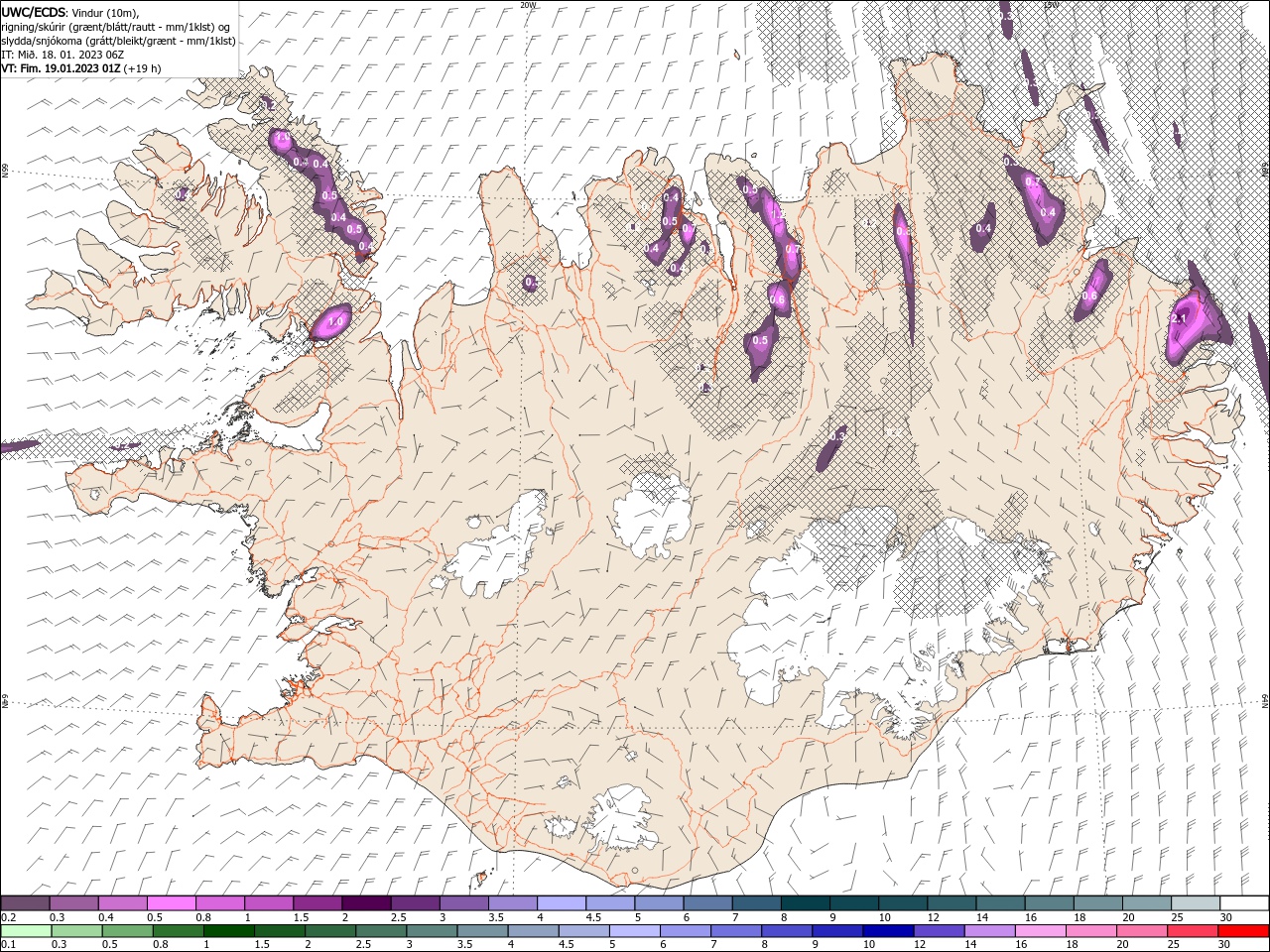The width and height of the screenshot is (1270, 952).
Task: Click lower legend pale green swatch after 0.1
Action: point(25,930)
